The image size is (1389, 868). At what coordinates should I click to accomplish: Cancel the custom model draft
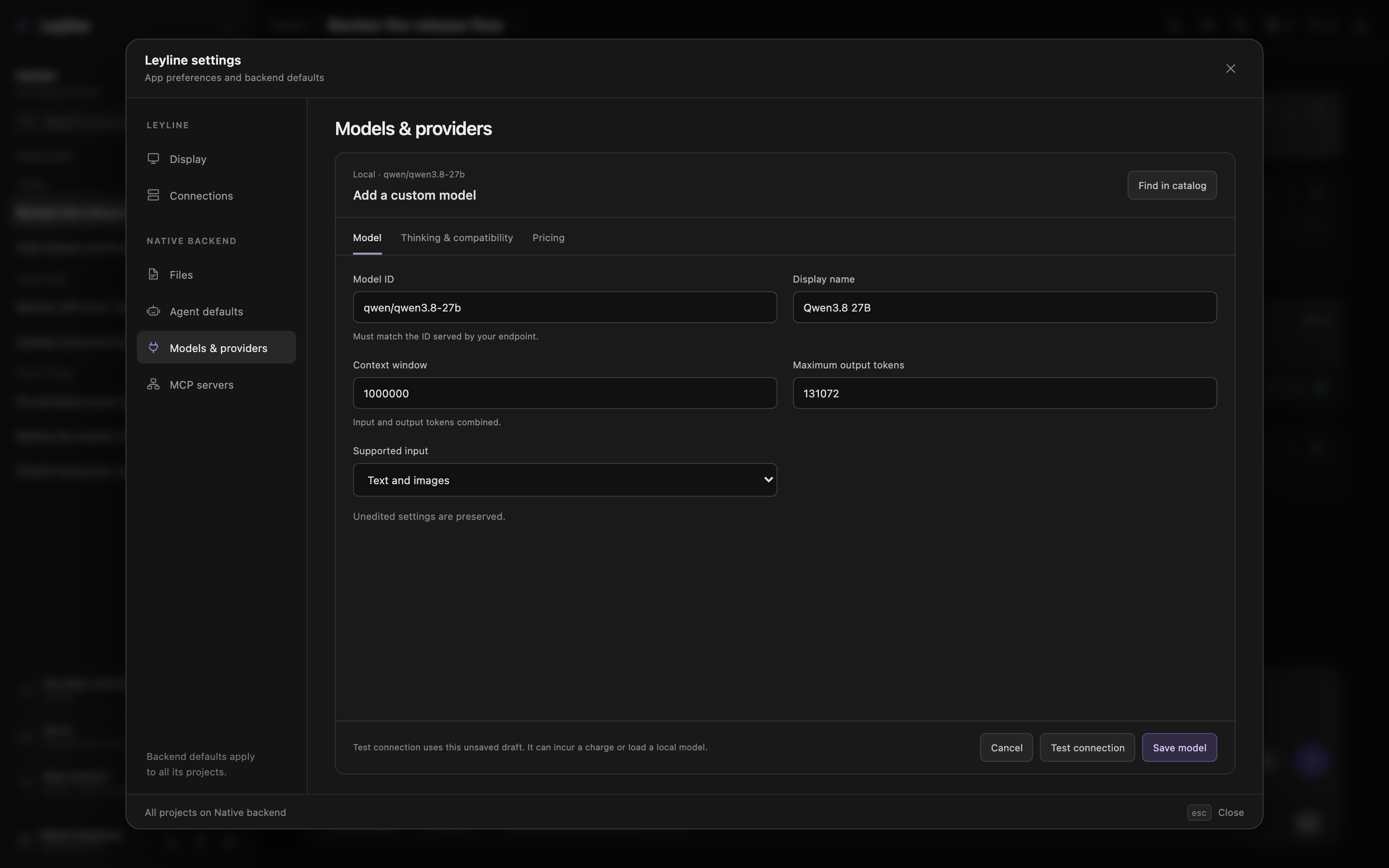pyautogui.click(x=1006, y=747)
